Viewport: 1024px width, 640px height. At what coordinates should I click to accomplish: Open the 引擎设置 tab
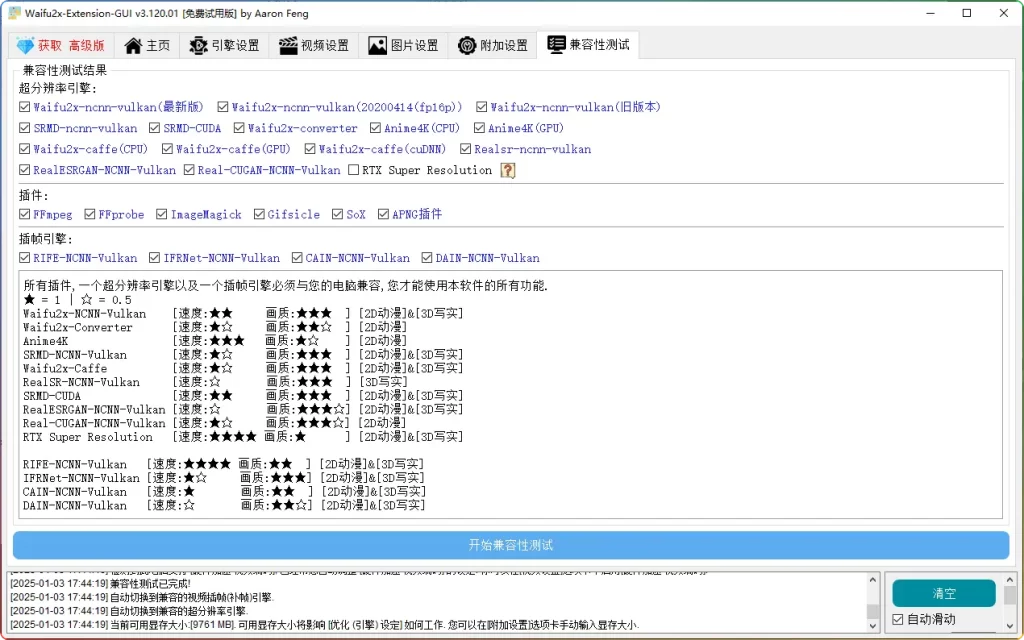[x=224, y=46]
